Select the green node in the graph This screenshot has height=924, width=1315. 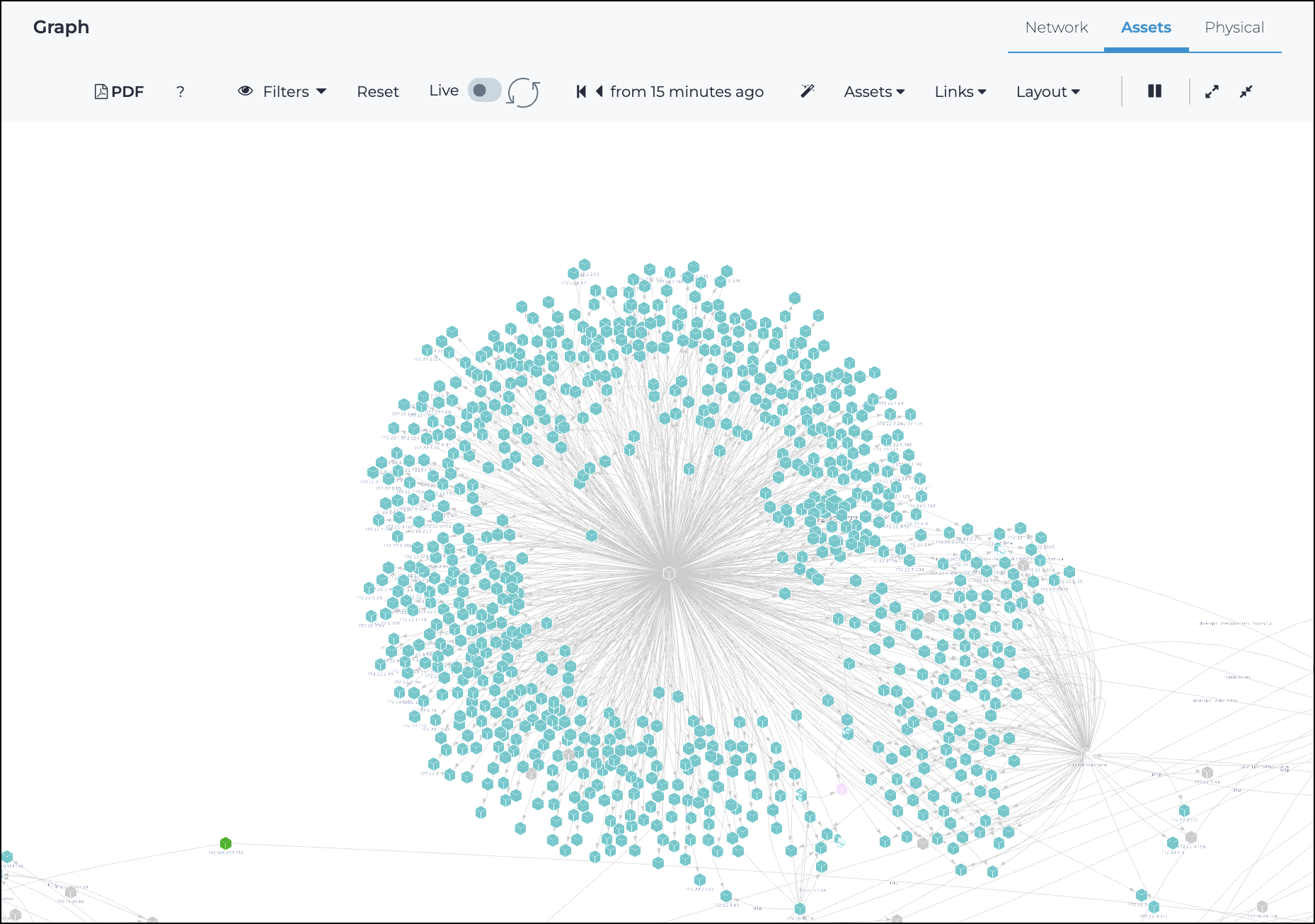pos(226,843)
